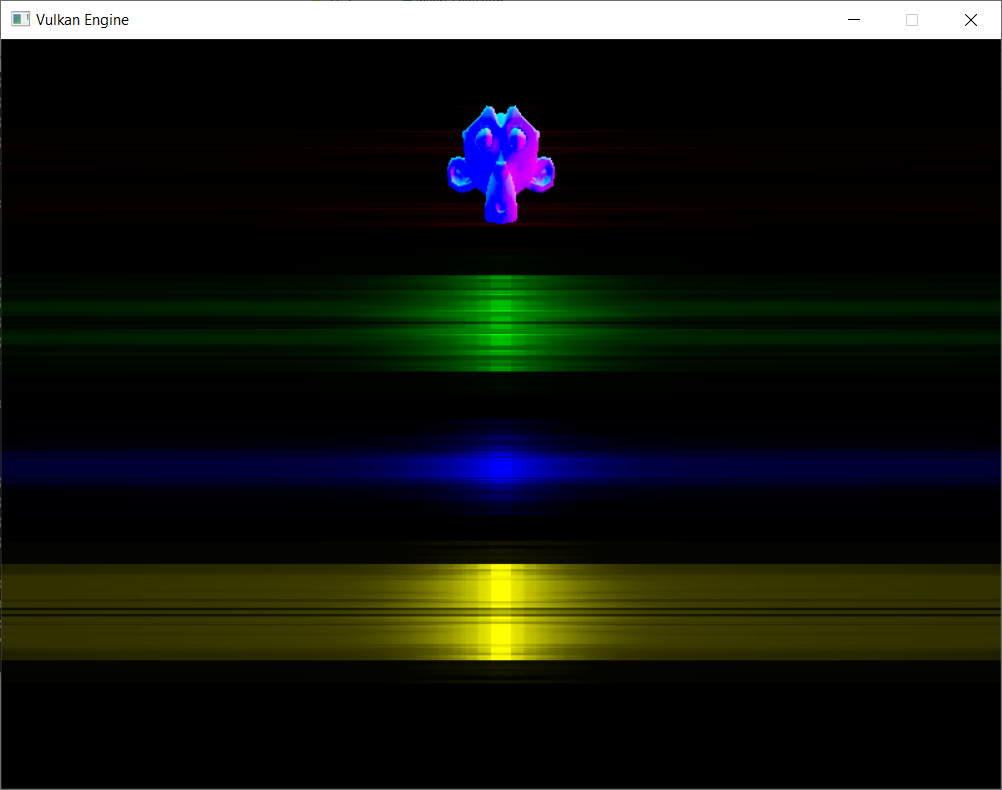Minimize the Vulkan Engine window

pyautogui.click(x=854, y=20)
